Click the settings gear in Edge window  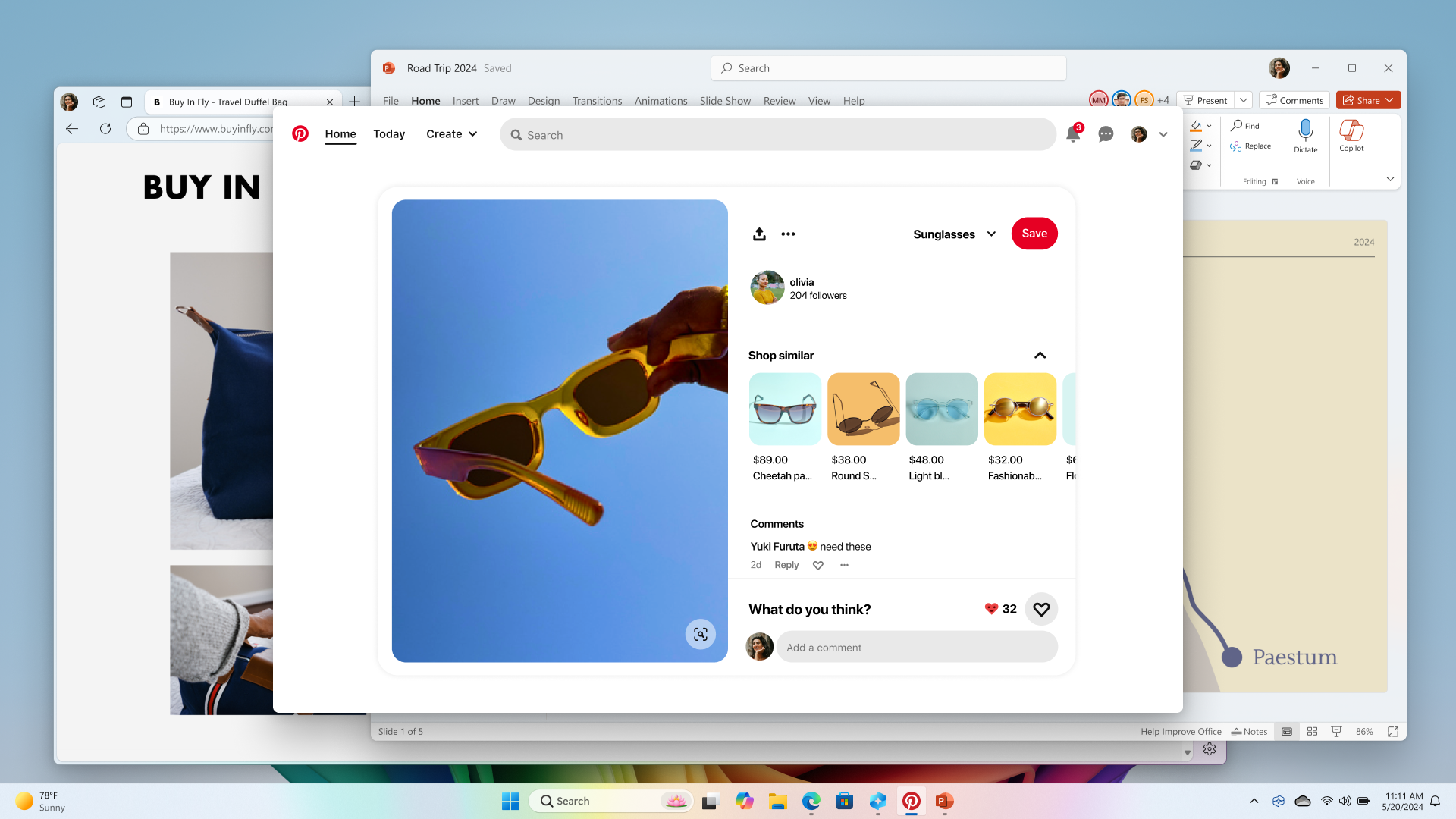[1210, 749]
